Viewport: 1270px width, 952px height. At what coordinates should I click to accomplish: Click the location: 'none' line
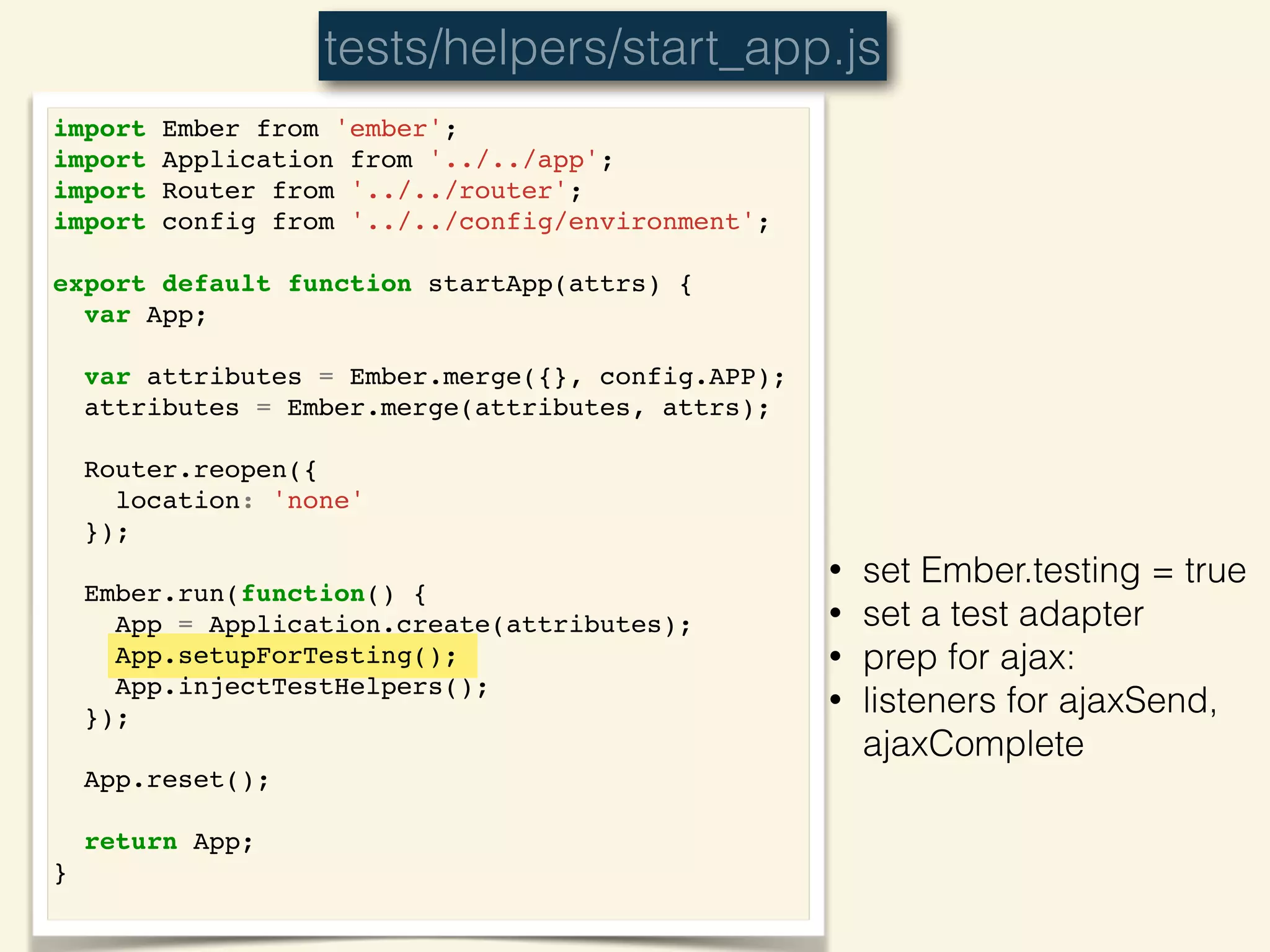[x=239, y=501]
